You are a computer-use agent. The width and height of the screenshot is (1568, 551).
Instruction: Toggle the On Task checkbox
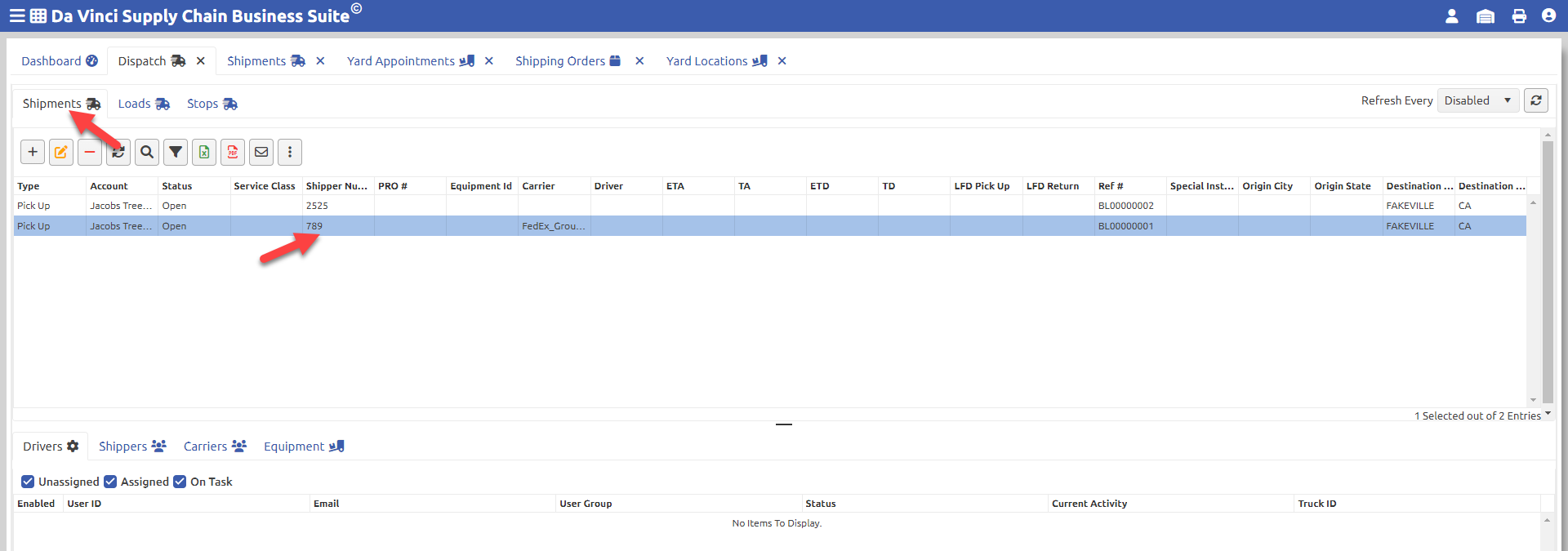(180, 482)
